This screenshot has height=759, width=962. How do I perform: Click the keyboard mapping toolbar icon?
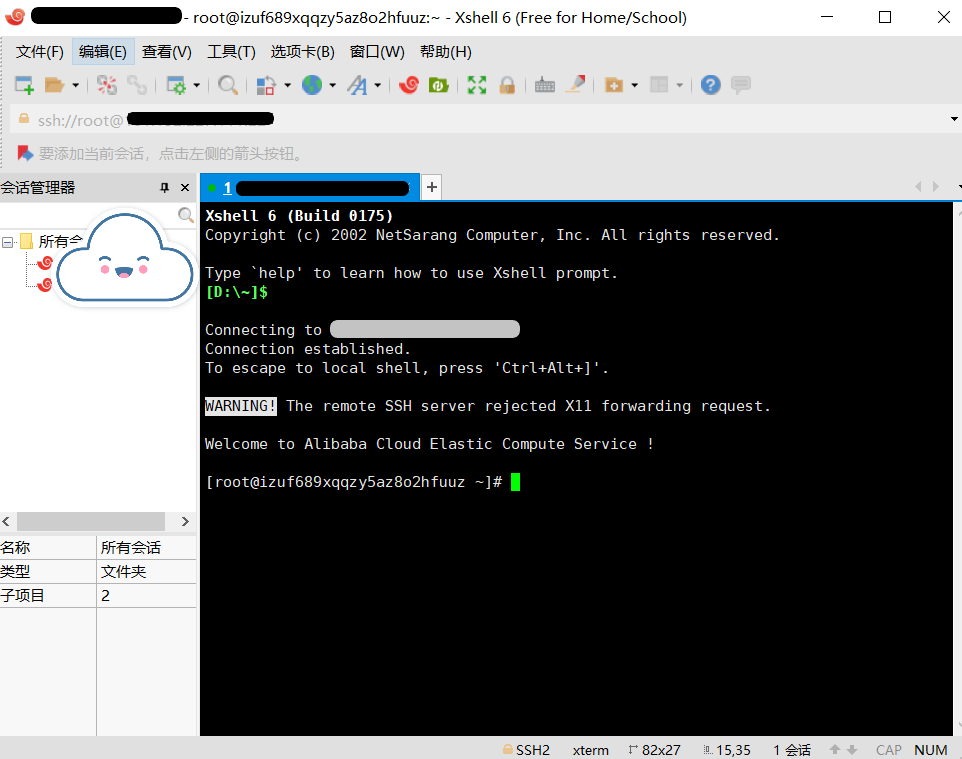click(545, 85)
